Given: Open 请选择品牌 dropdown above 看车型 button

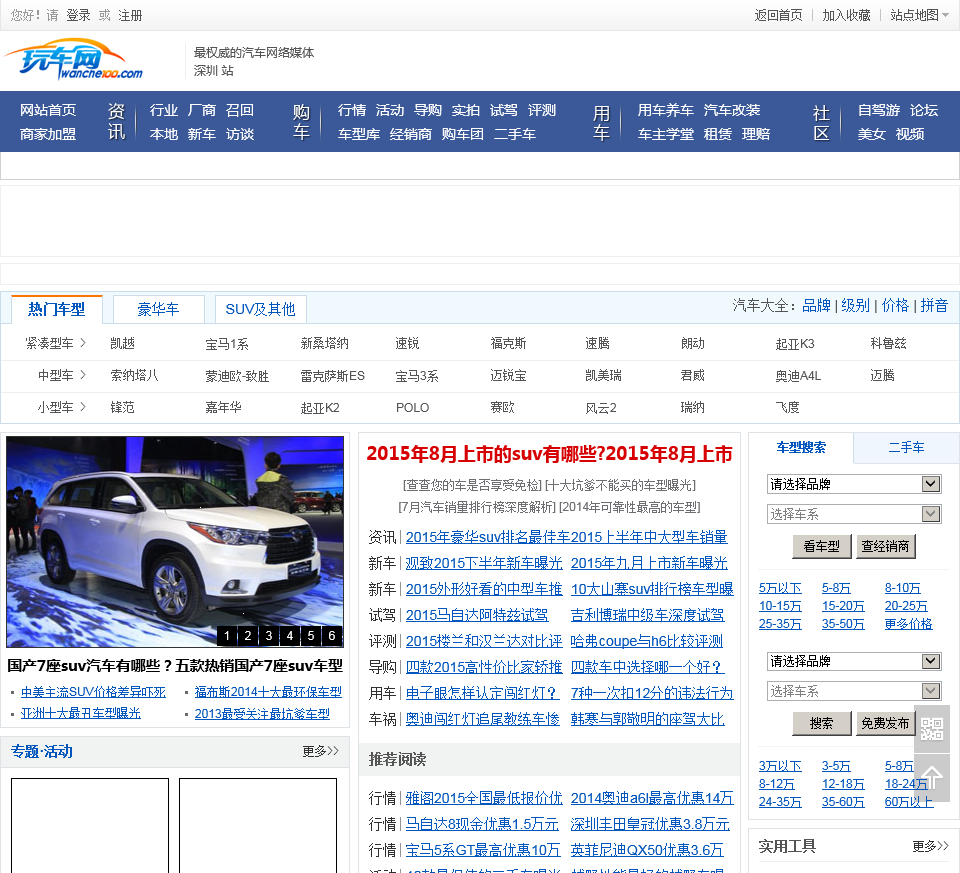Looking at the screenshot, I should [854, 484].
